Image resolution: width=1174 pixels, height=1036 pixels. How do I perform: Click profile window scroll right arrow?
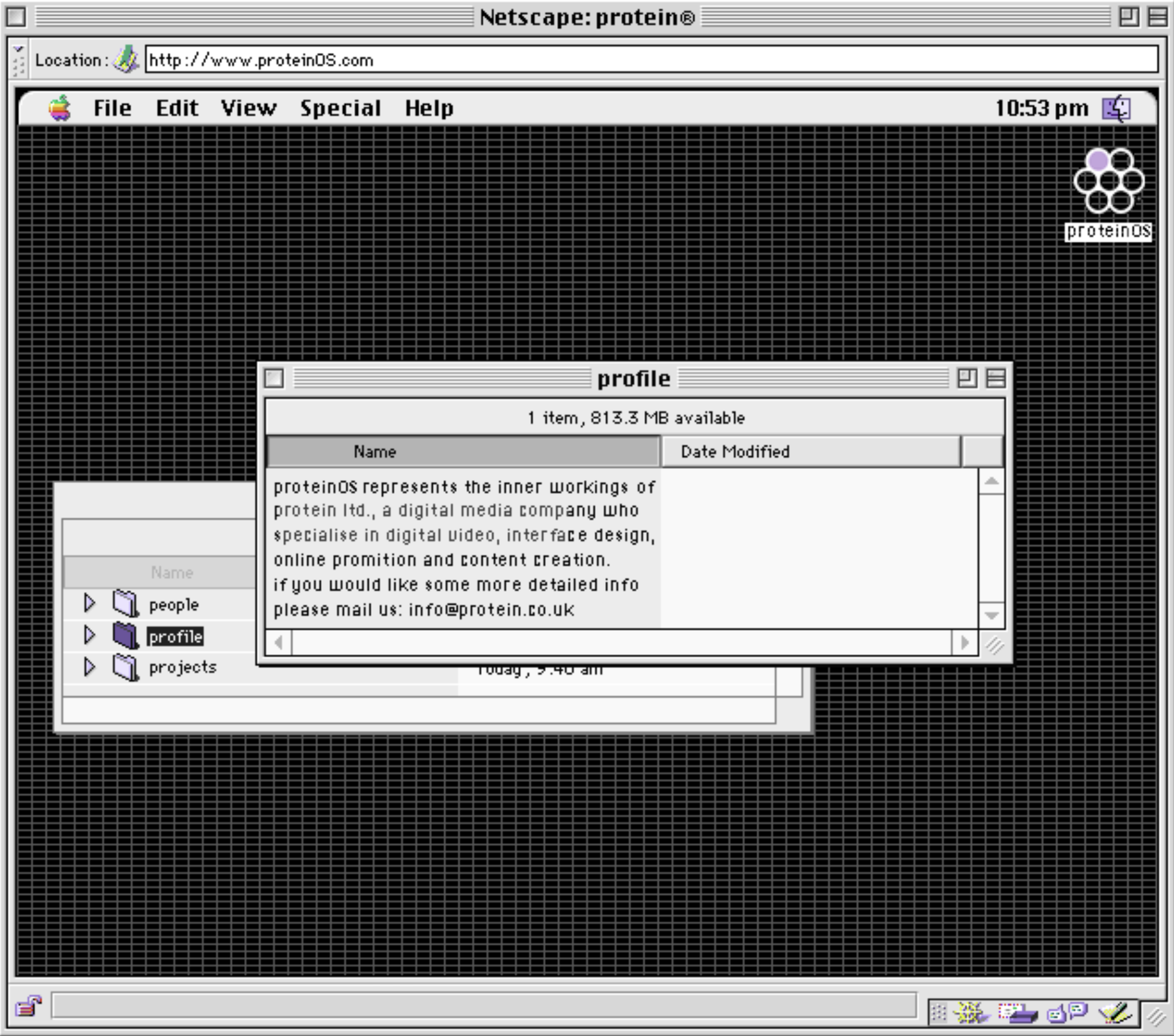pos(965,643)
